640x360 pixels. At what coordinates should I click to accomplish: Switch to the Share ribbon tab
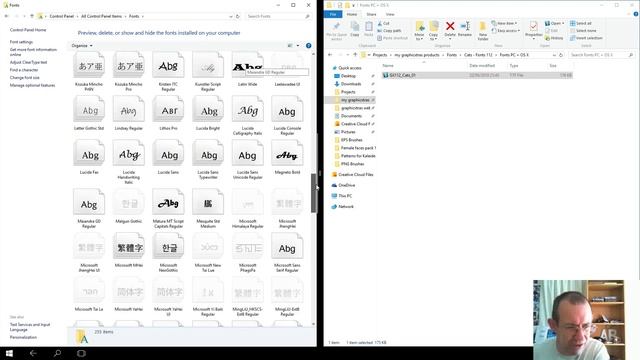[x=371, y=14]
